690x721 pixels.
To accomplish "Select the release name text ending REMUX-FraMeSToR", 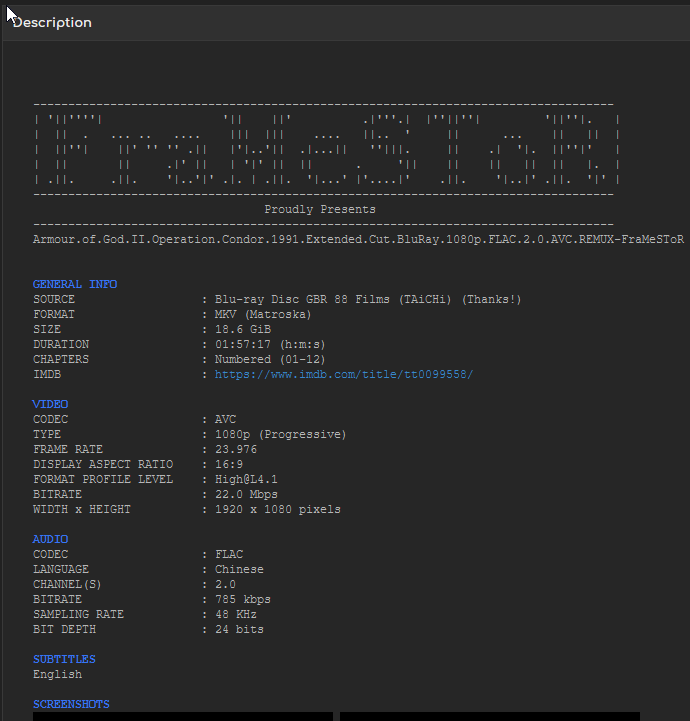I will tap(358, 240).
